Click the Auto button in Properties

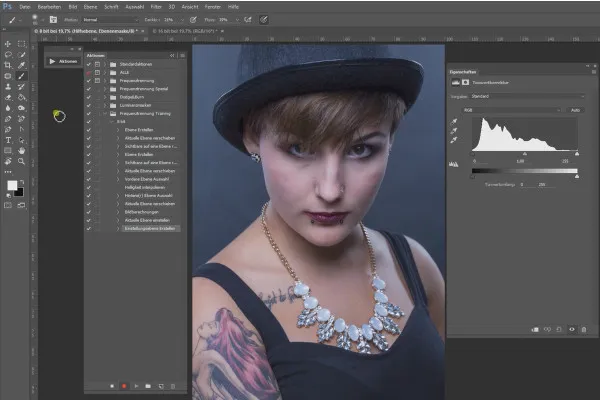(576, 110)
